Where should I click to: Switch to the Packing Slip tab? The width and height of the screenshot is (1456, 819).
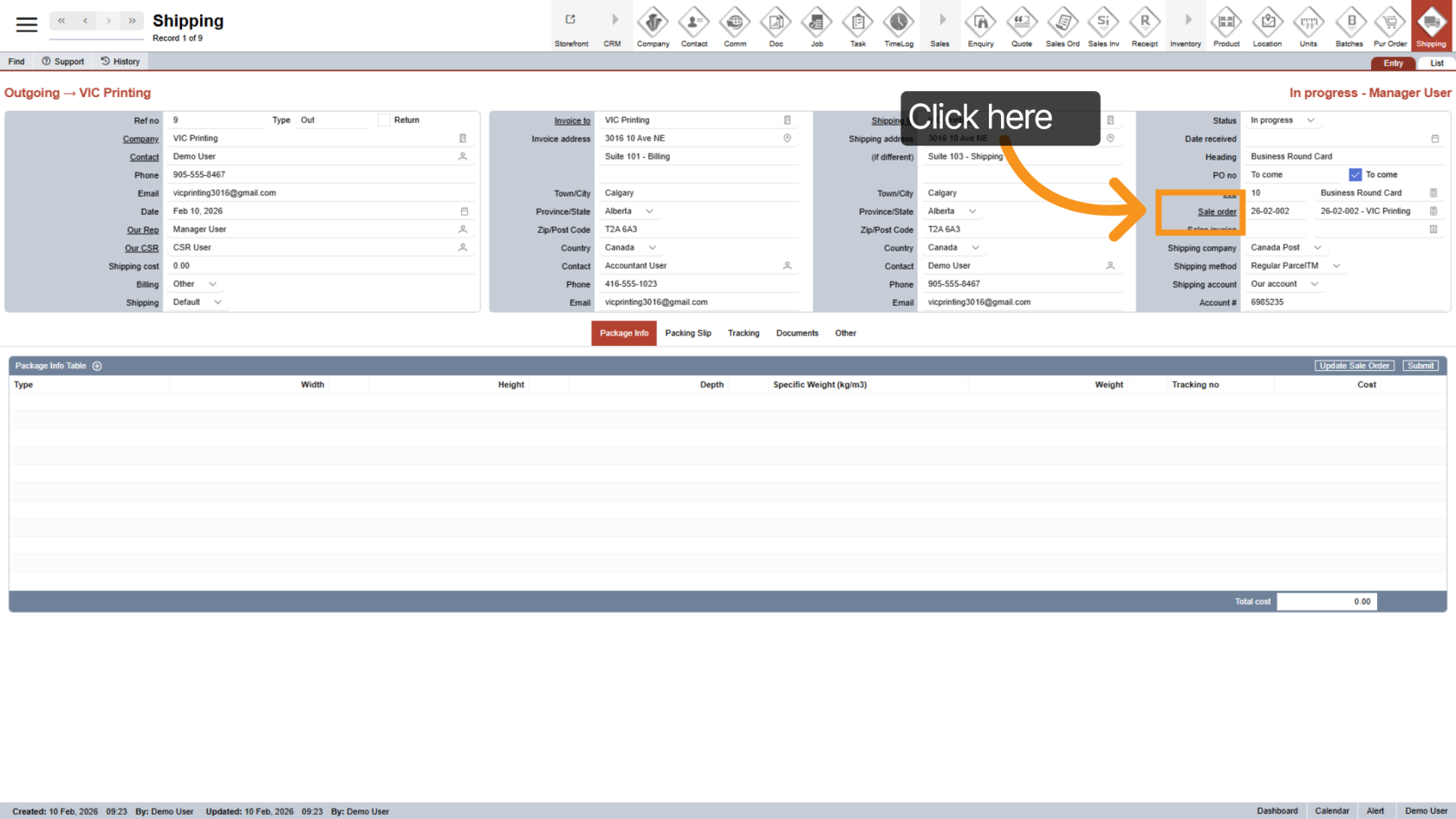pyautogui.click(x=688, y=333)
